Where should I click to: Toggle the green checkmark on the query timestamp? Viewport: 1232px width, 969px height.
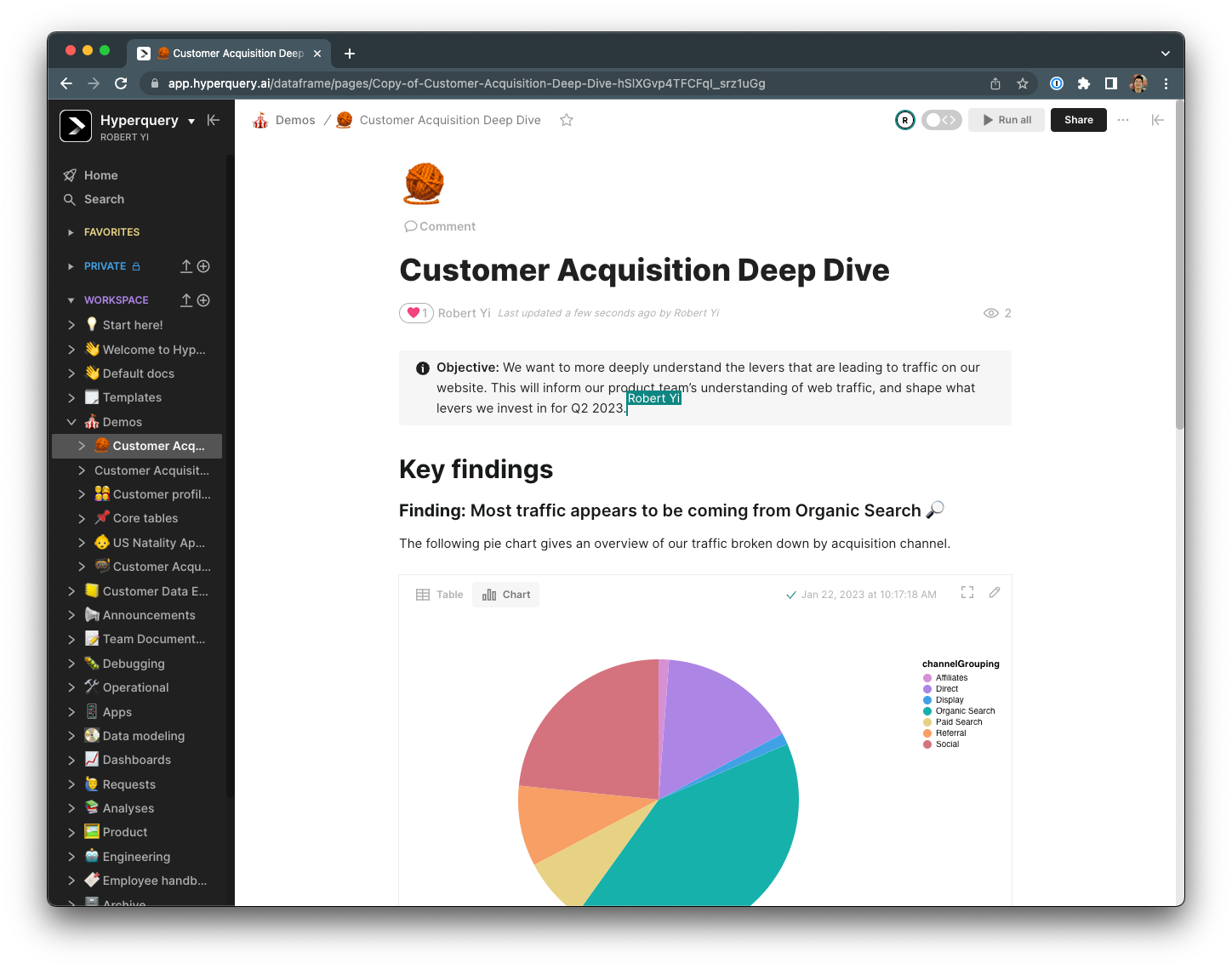click(791, 595)
